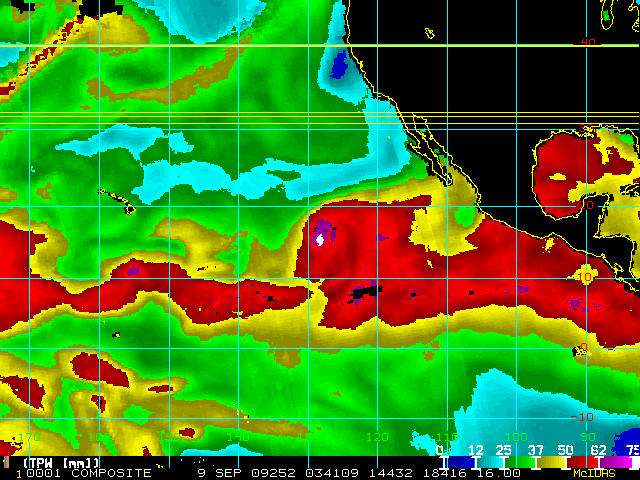
Task: Click the red 40 latitude label
Action: click(587, 42)
